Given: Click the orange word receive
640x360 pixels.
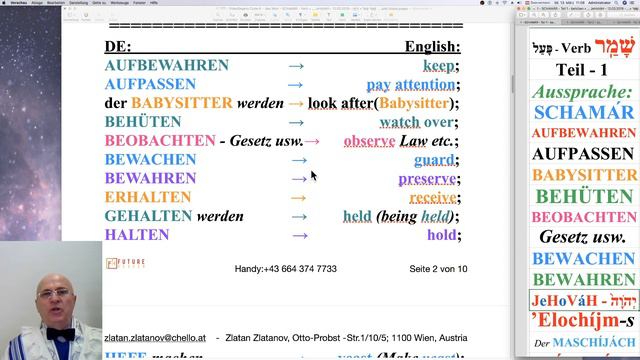Looking at the screenshot, I should [x=433, y=197].
